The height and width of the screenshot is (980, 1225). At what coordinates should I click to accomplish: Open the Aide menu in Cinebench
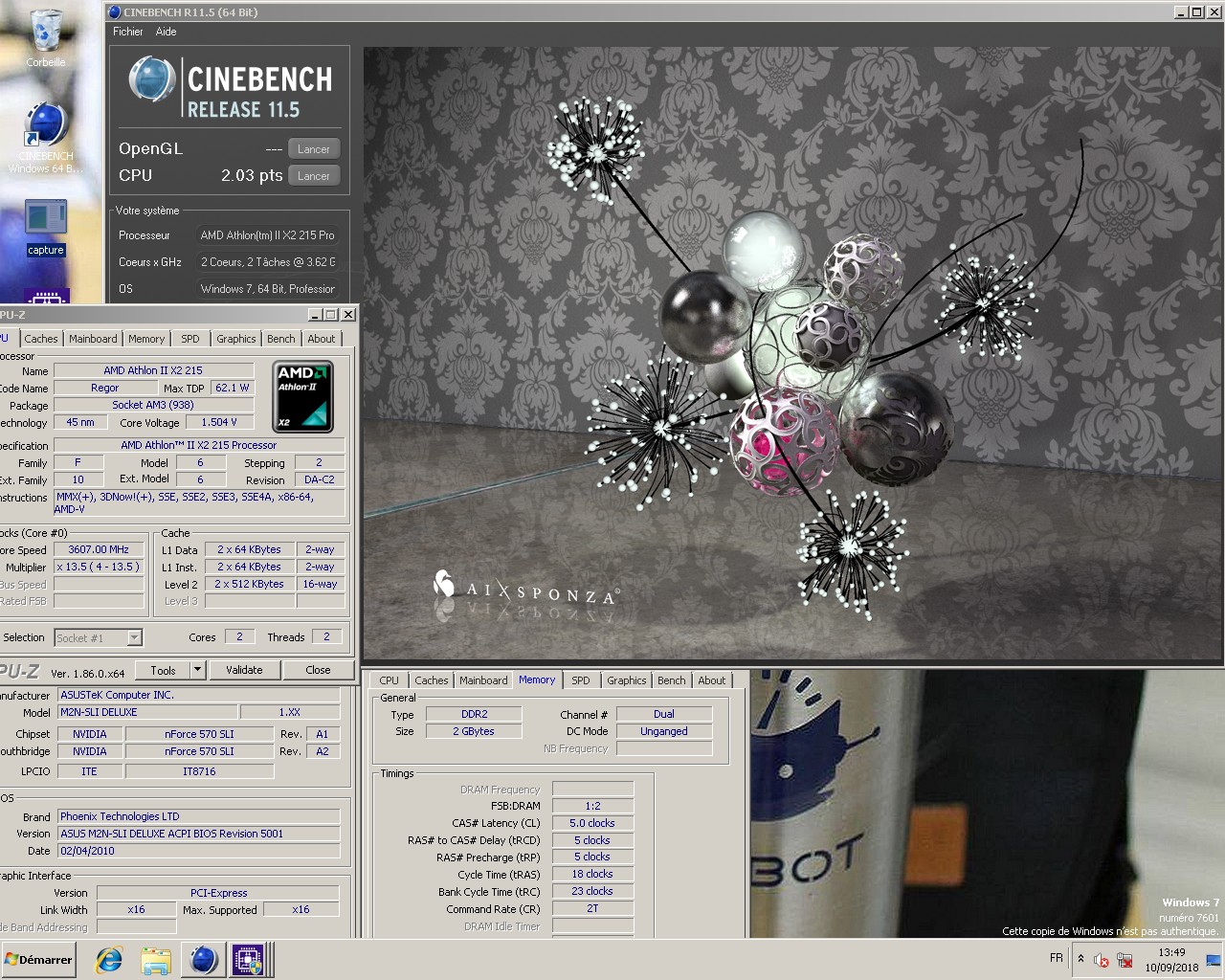coord(166,32)
